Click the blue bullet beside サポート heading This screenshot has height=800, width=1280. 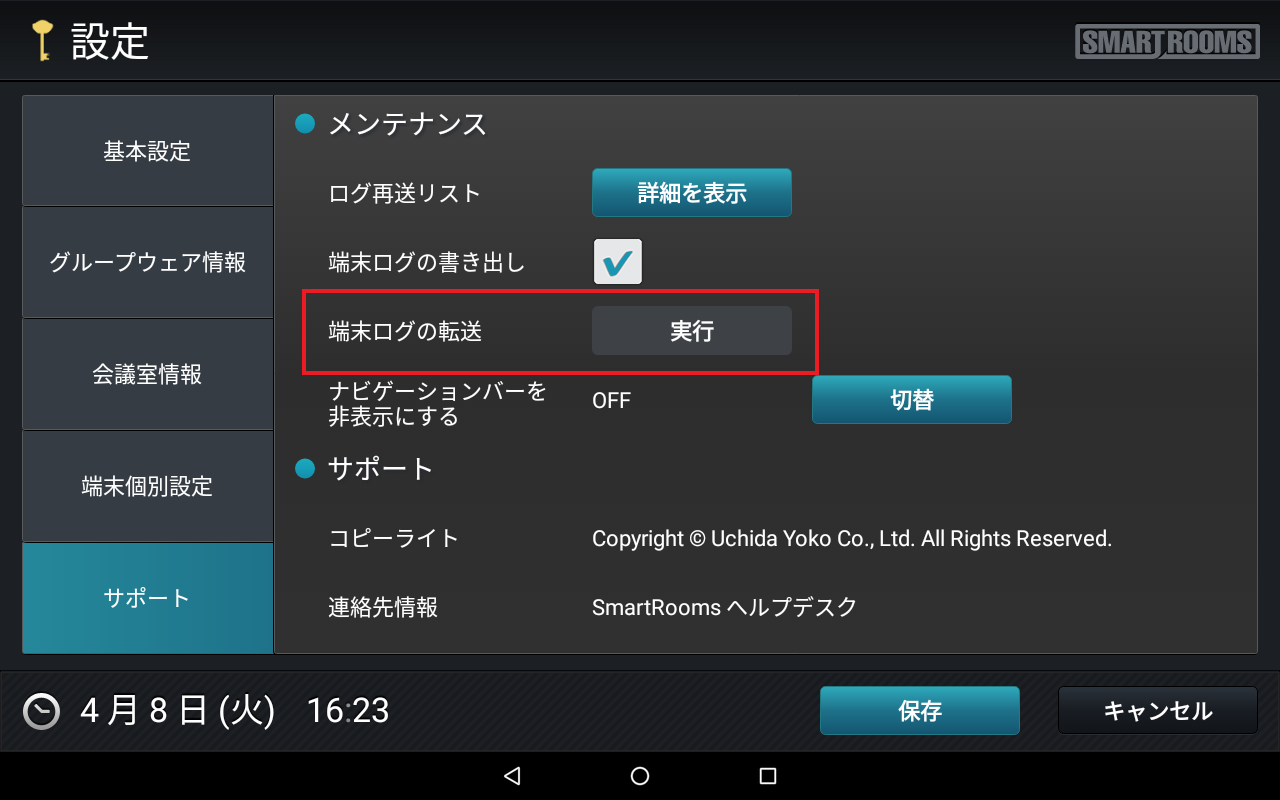click(x=305, y=468)
